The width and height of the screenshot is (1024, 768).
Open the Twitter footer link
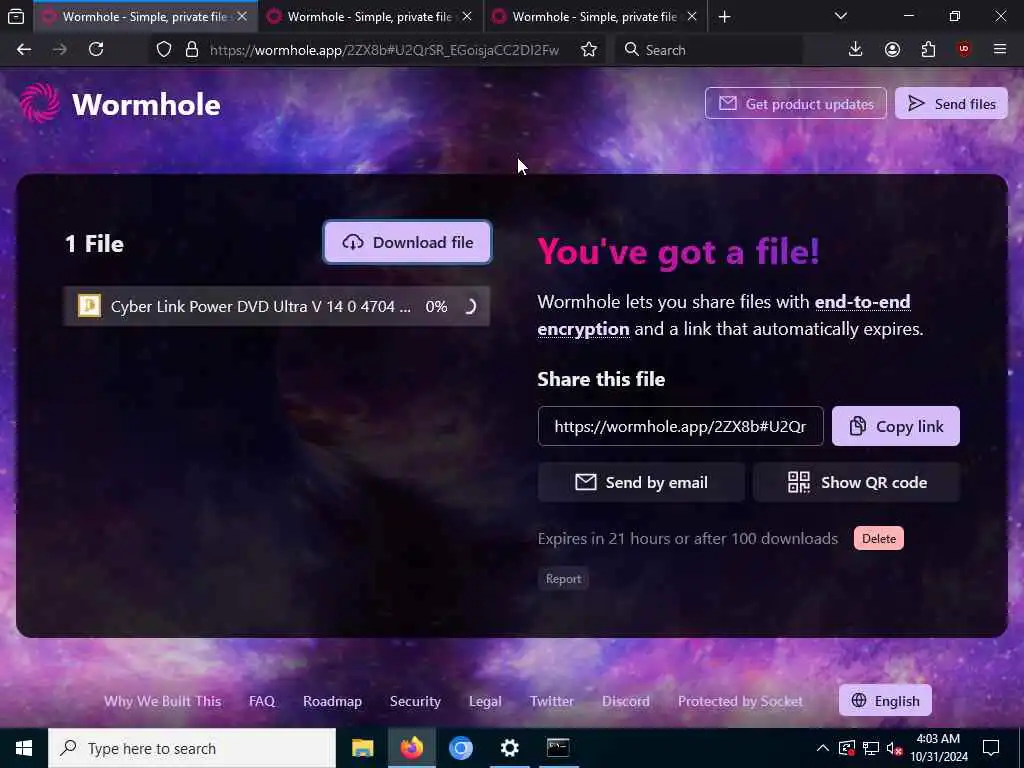(552, 701)
